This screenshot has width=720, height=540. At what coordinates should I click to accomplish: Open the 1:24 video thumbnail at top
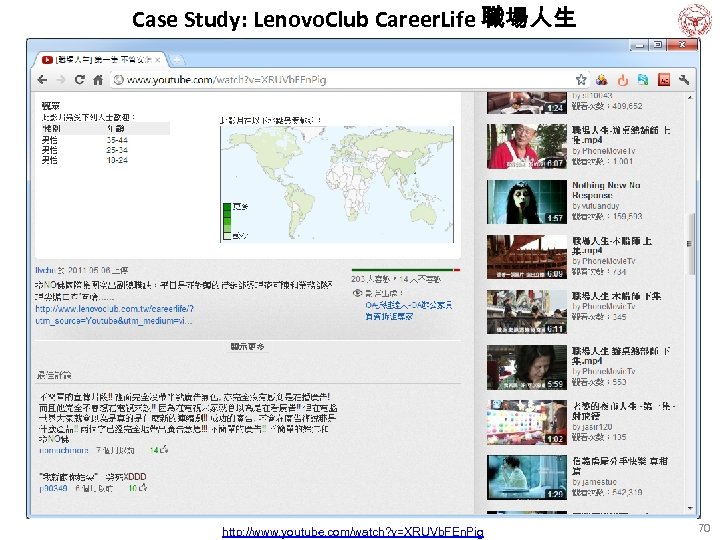pyautogui.click(x=527, y=103)
